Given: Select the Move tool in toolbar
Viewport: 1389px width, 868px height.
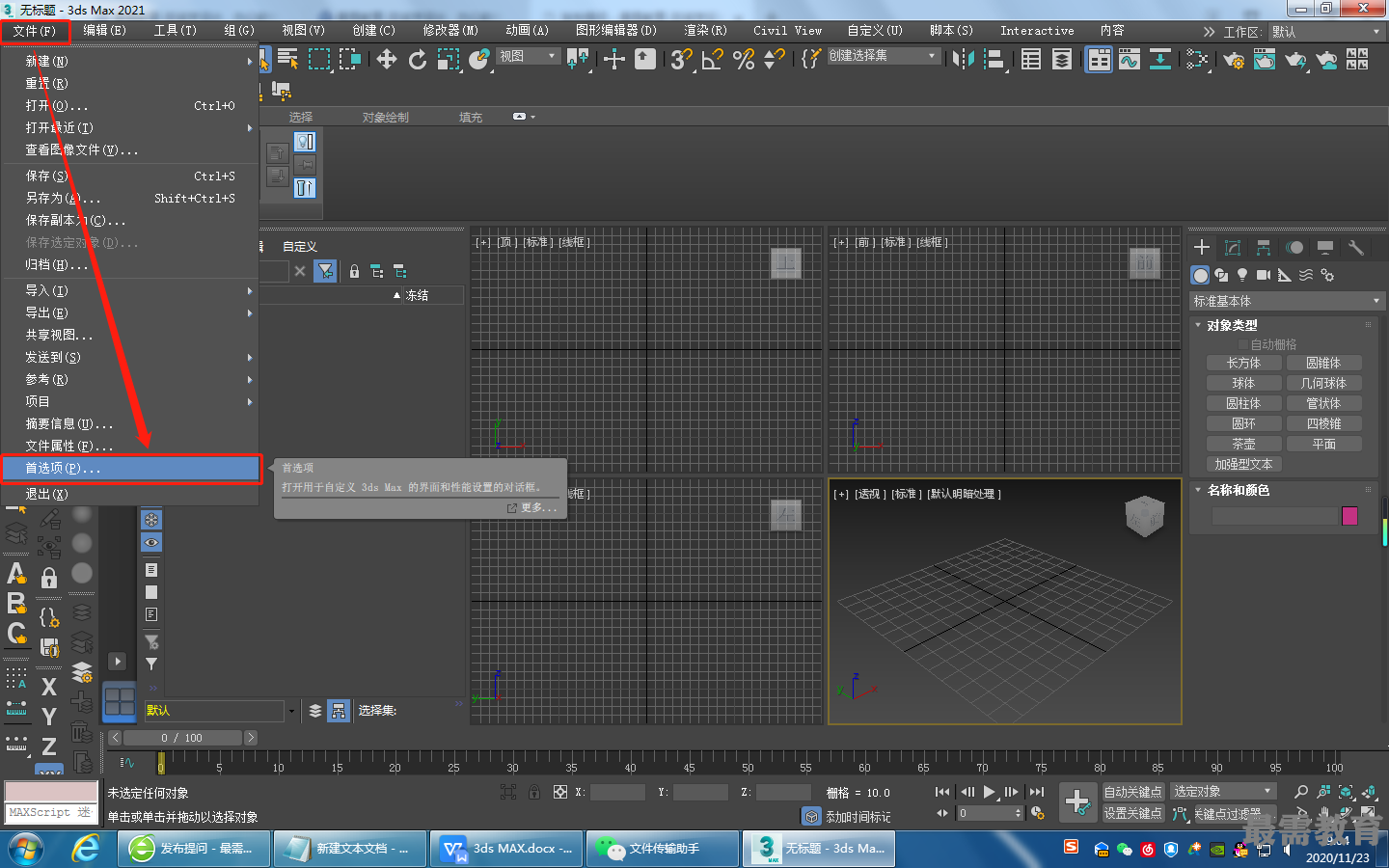Looking at the screenshot, I should click(387, 60).
